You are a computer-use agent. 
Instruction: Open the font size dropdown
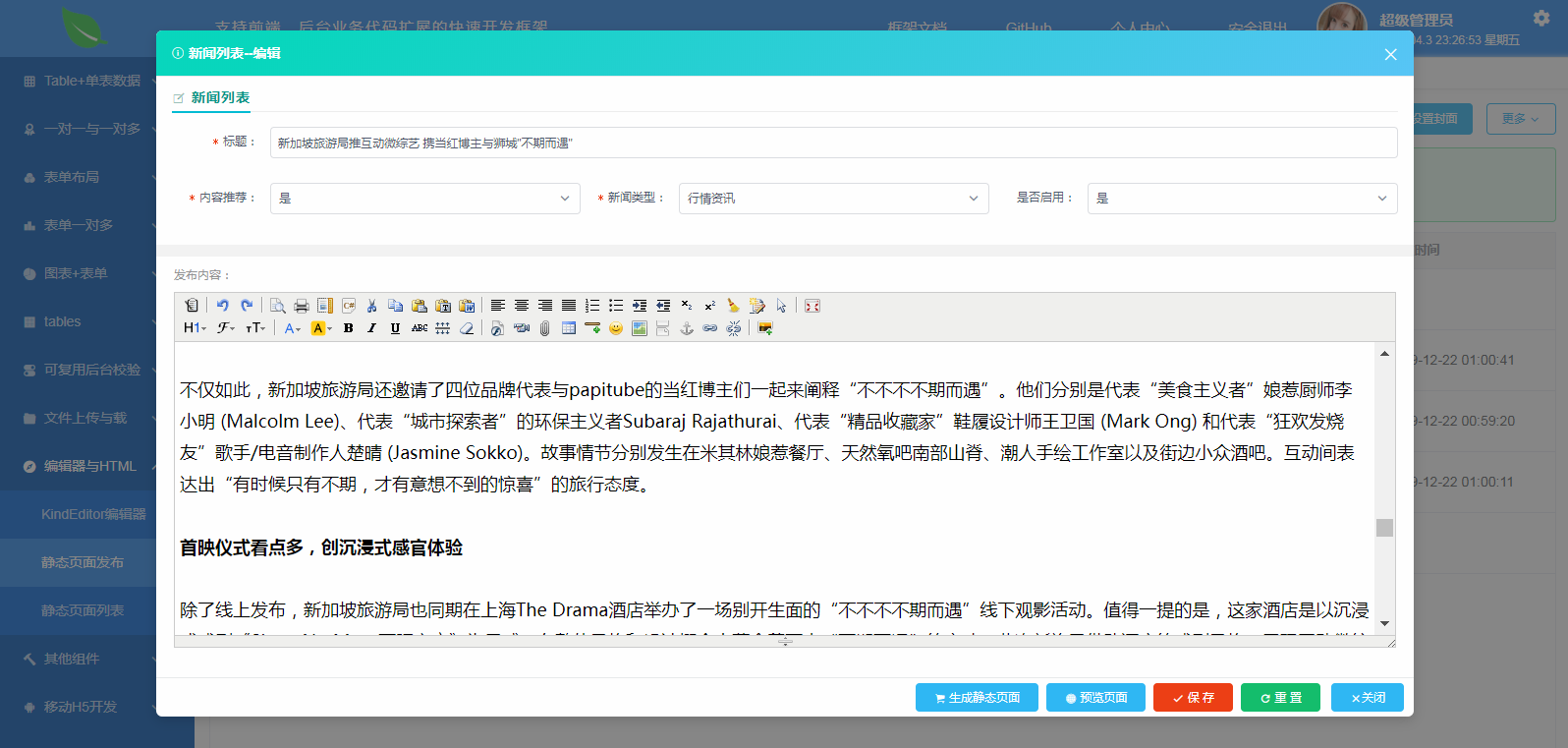tap(255, 328)
